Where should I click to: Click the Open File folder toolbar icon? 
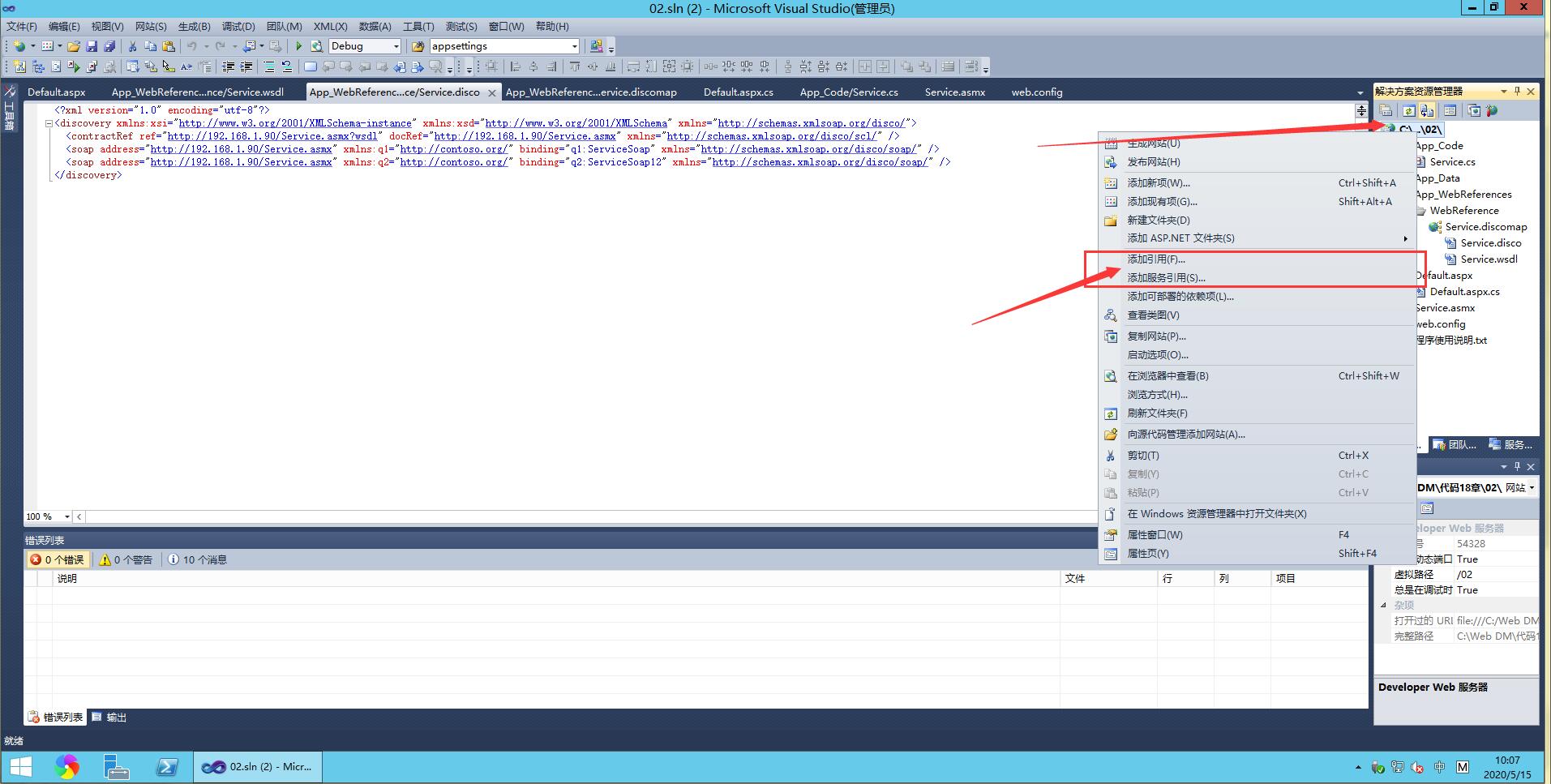74,46
